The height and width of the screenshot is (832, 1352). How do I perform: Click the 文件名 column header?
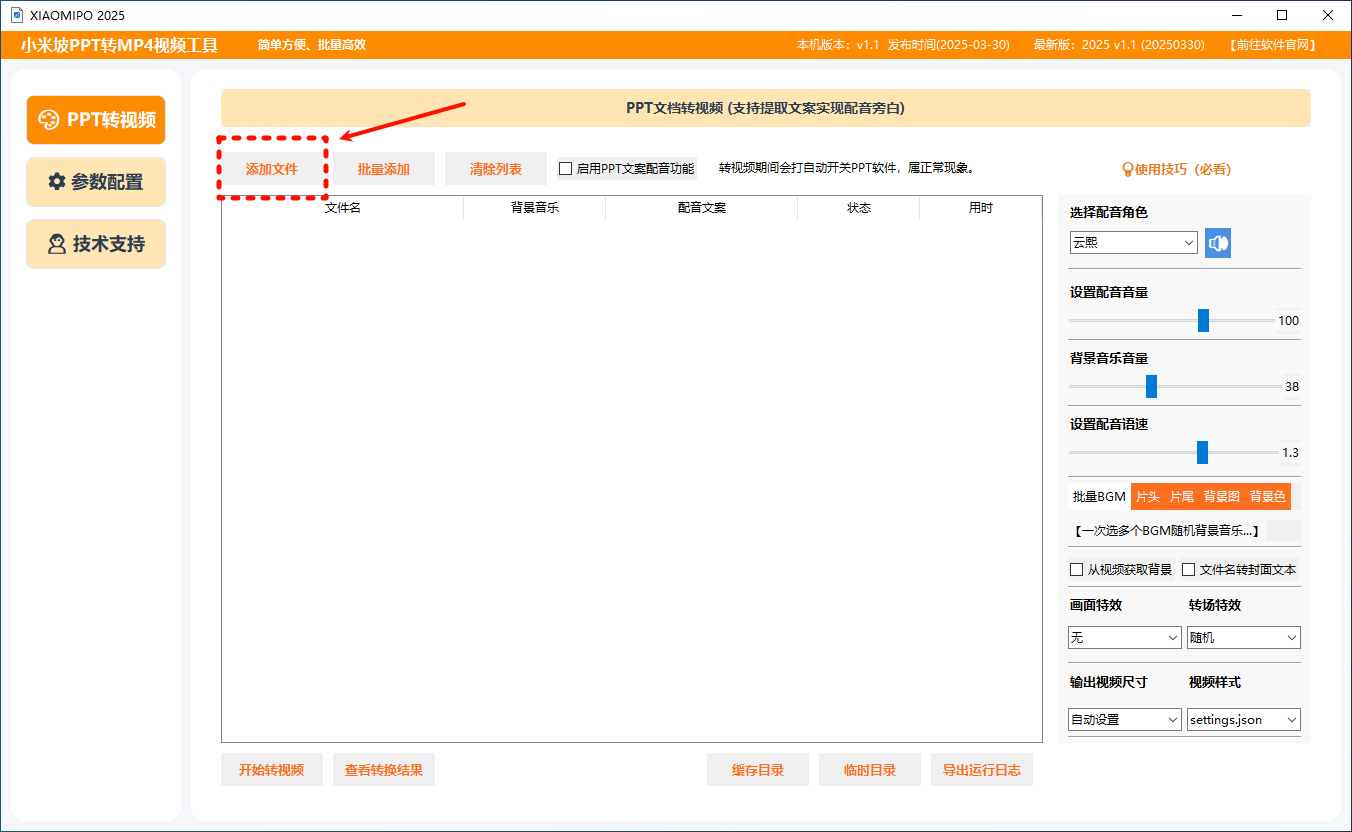[x=343, y=208]
